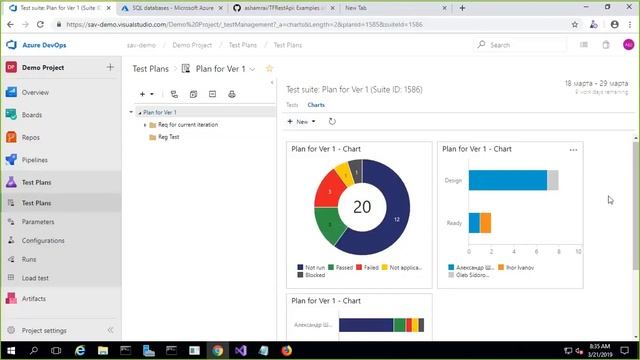Click the copy suite toolbar icon

tap(193, 94)
